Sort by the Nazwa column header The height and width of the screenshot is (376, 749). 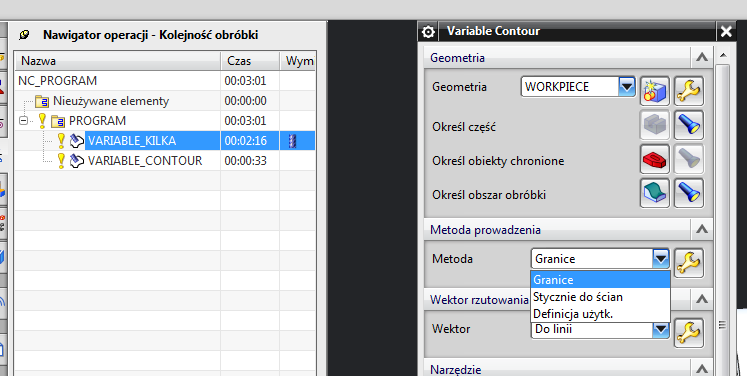pos(118,61)
